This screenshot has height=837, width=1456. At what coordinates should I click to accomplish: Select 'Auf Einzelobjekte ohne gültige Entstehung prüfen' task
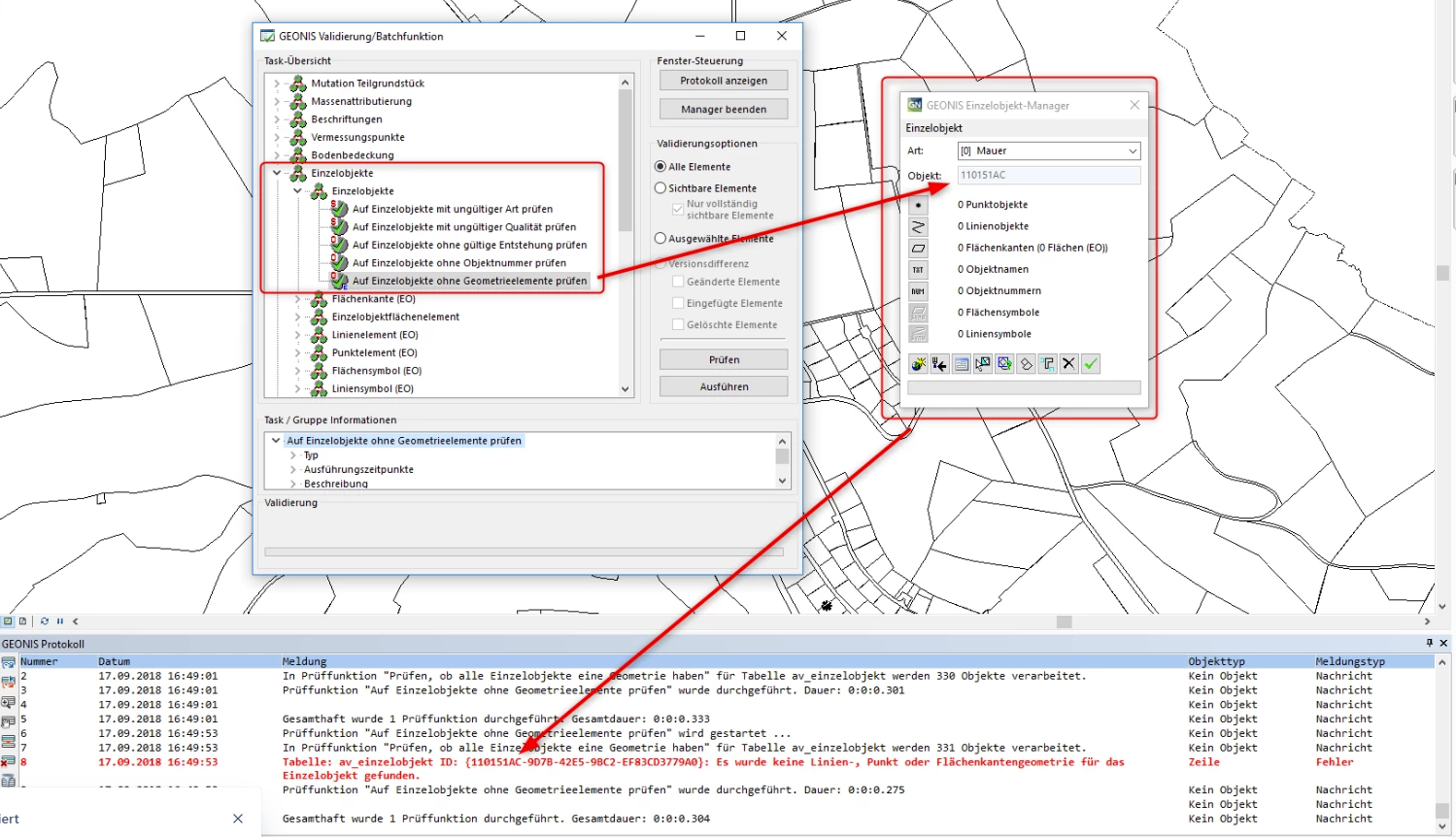[469, 245]
